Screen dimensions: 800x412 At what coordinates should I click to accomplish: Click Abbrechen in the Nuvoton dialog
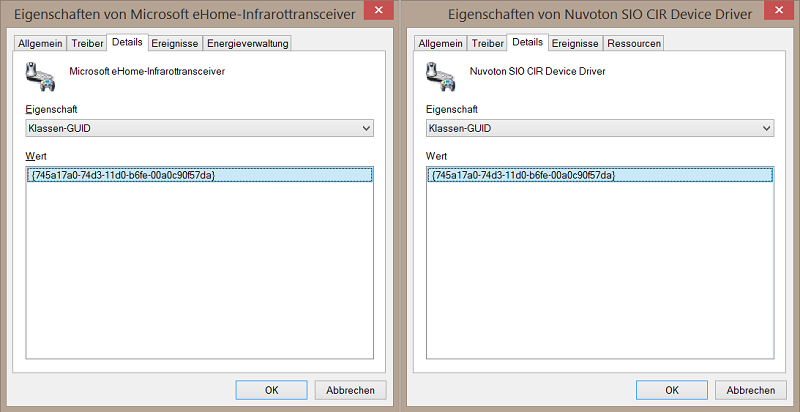(751, 390)
